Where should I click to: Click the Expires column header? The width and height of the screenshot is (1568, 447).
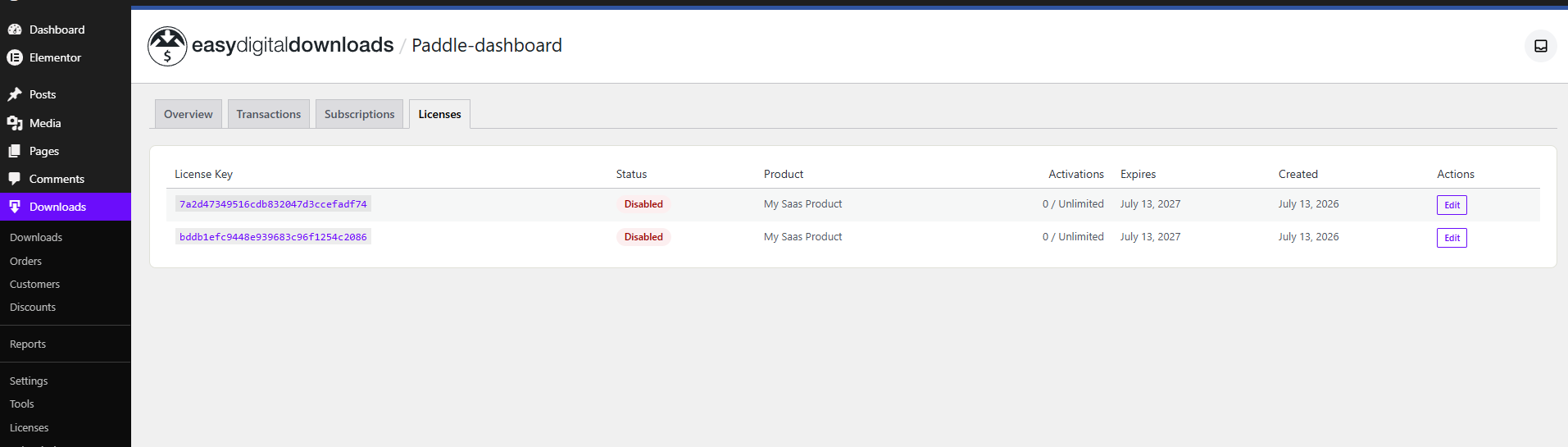coord(1138,174)
